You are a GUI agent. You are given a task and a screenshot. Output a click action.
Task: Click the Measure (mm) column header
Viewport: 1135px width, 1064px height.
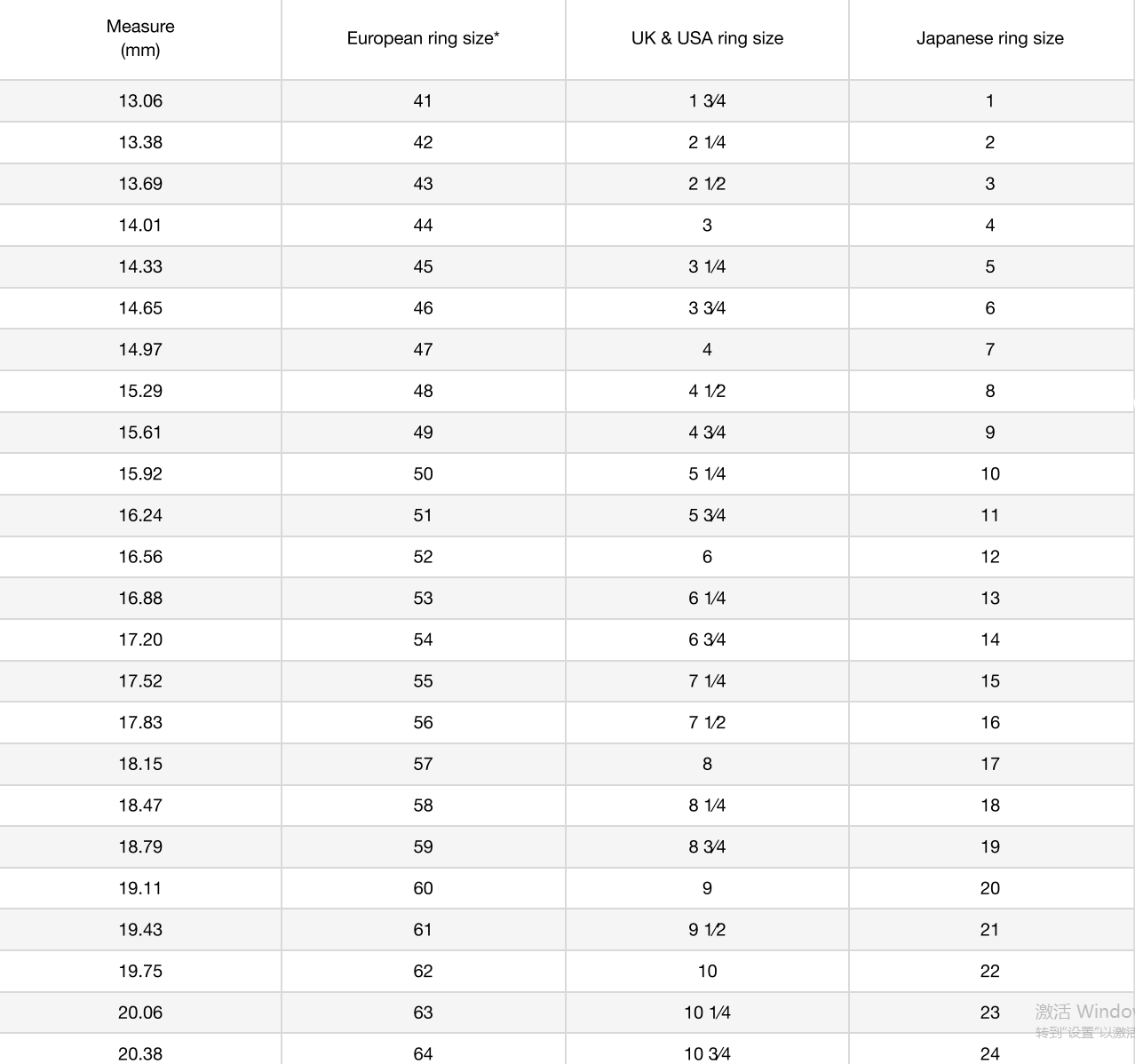140,38
